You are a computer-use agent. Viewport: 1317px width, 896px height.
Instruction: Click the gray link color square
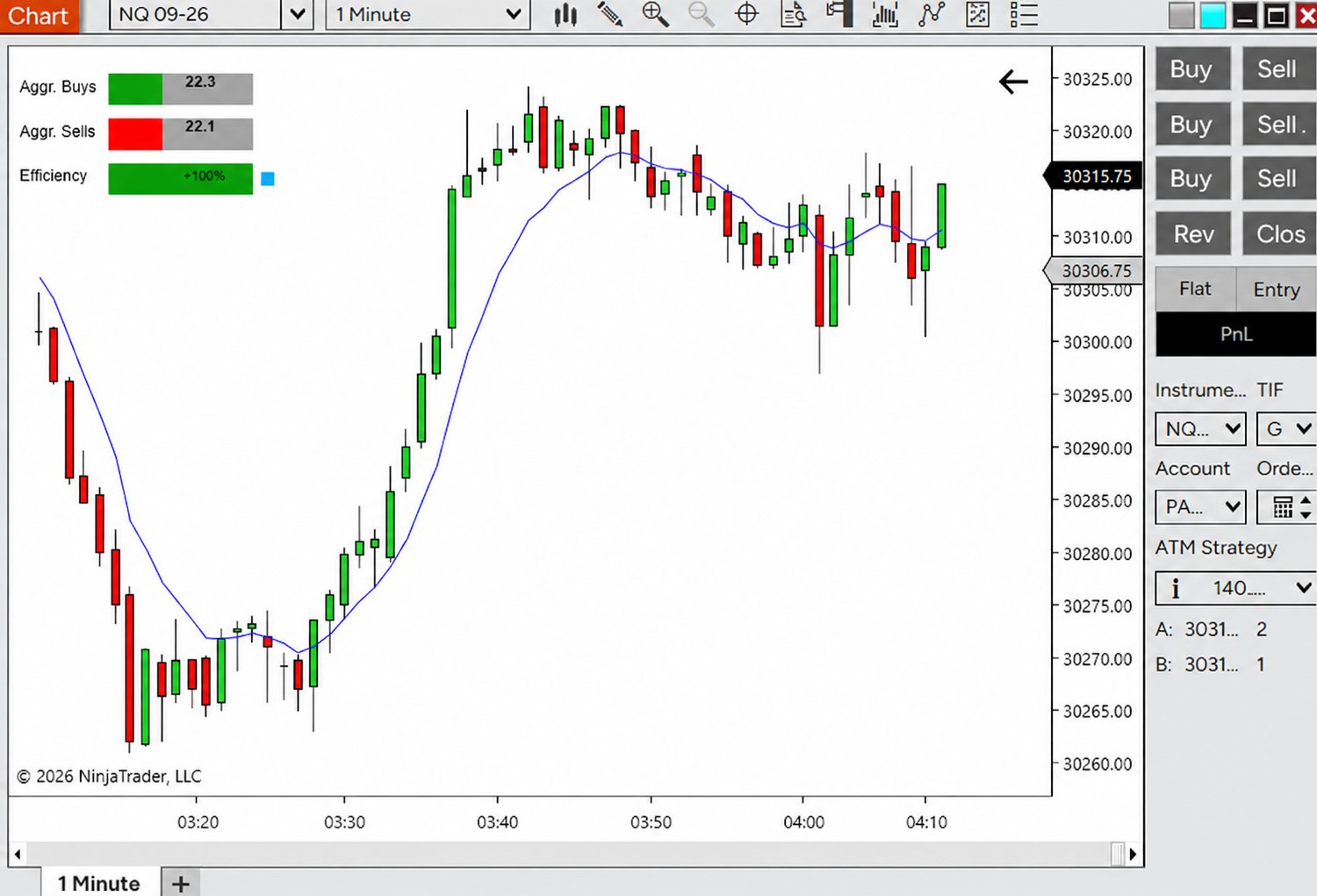tap(1182, 15)
